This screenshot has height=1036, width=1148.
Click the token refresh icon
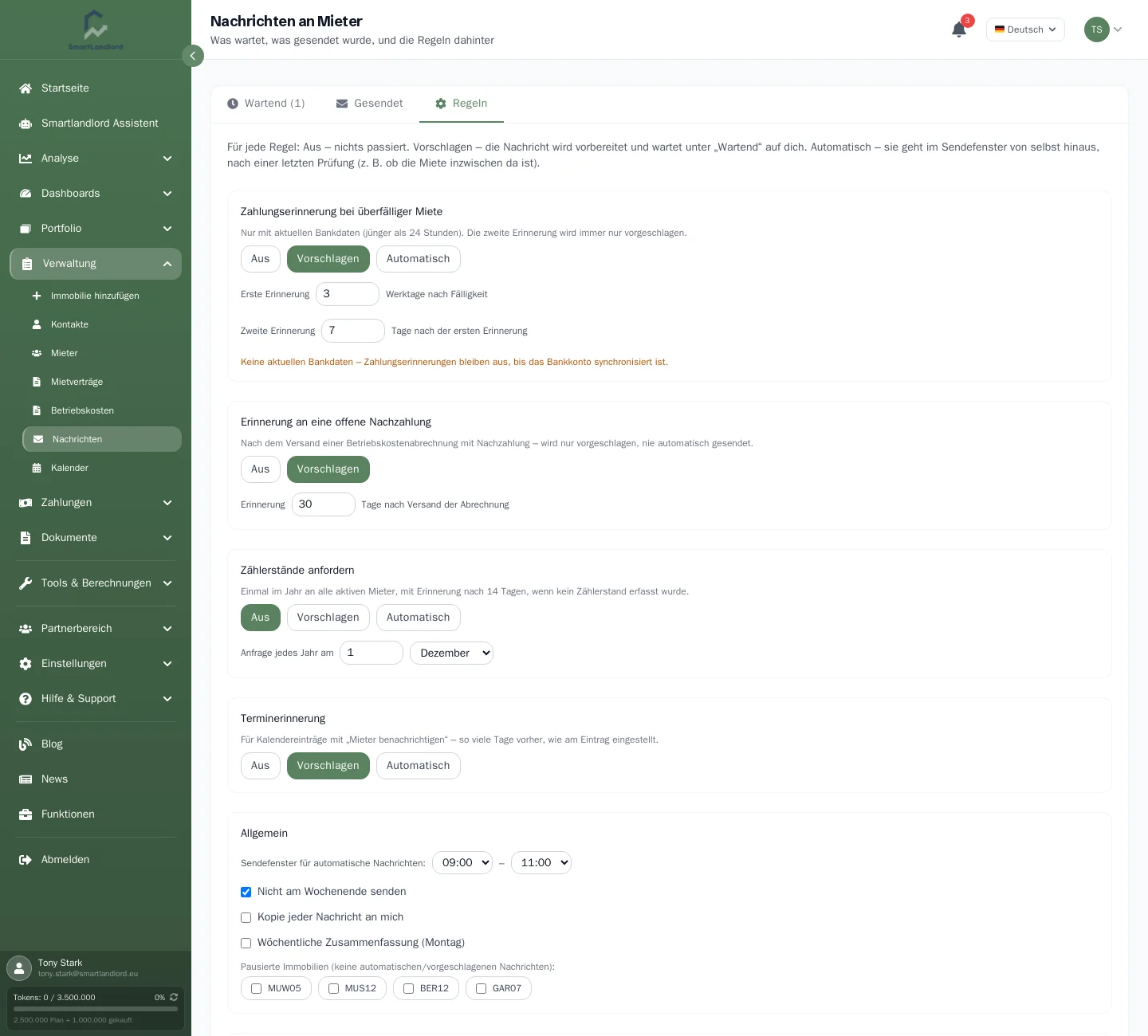(174, 997)
